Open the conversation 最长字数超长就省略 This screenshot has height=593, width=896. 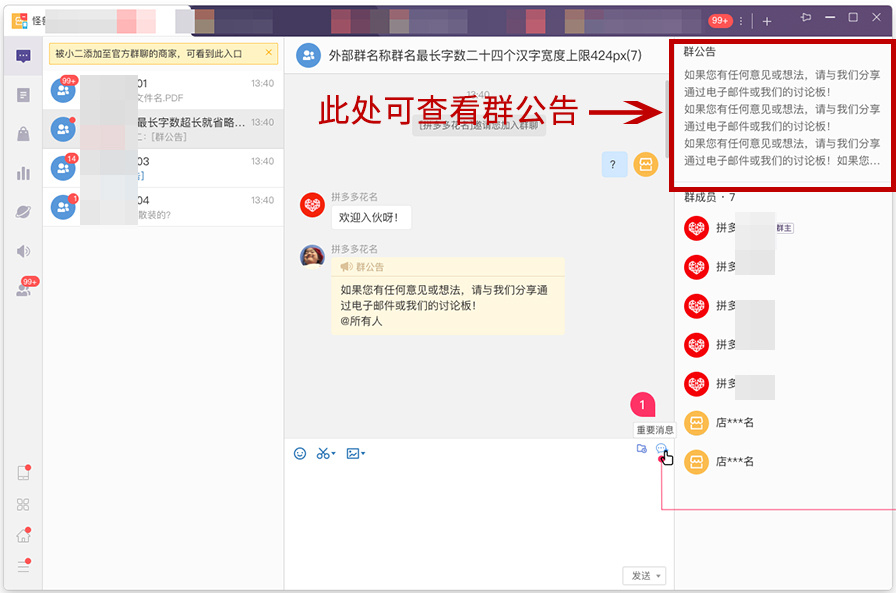(163, 129)
